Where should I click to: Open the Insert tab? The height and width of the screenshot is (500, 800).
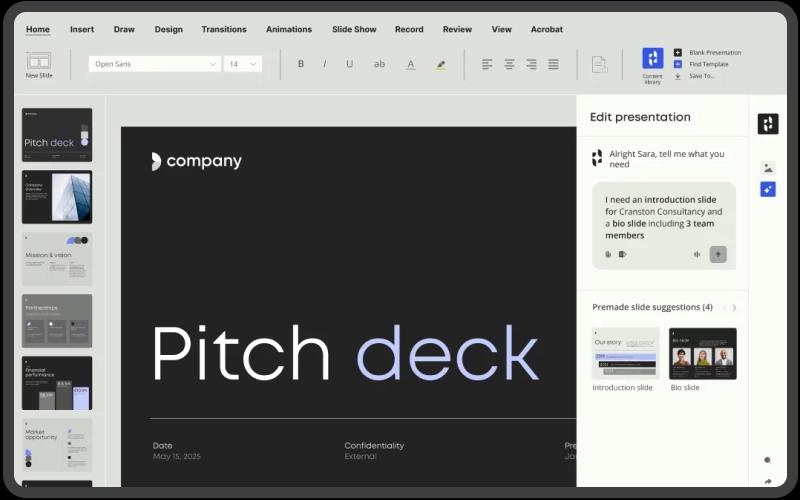pyautogui.click(x=82, y=29)
